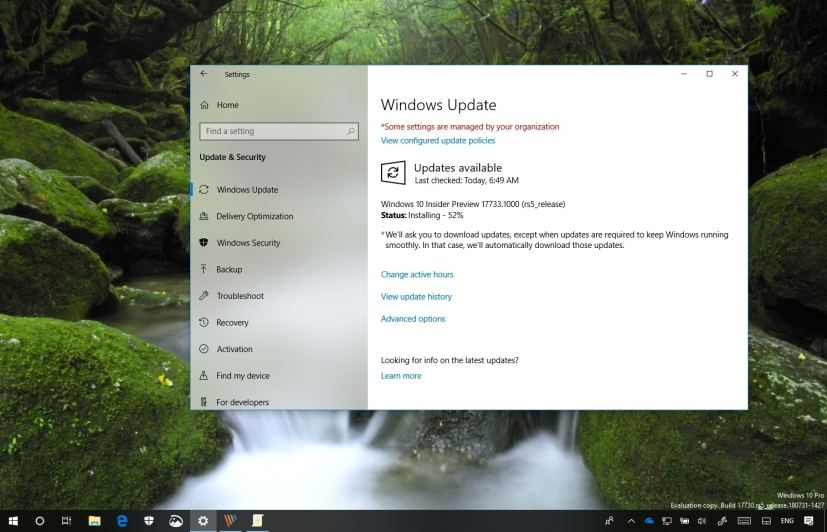Screen dimensions: 827x532
Task: Click the magnifier icon in the search box
Action: 351,131
